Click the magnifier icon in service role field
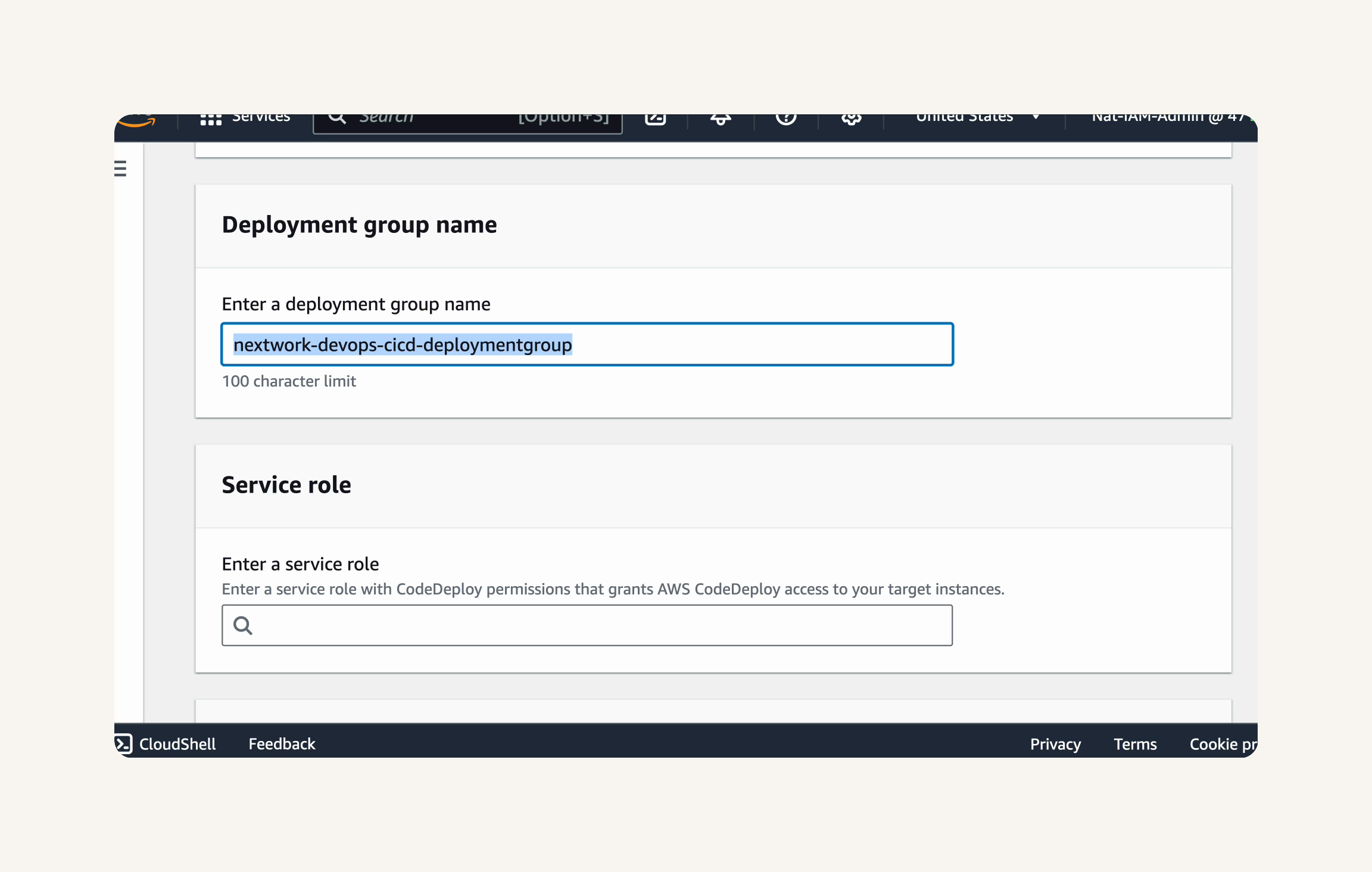The width and height of the screenshot is (1372, 872). (x=243, y=625)
